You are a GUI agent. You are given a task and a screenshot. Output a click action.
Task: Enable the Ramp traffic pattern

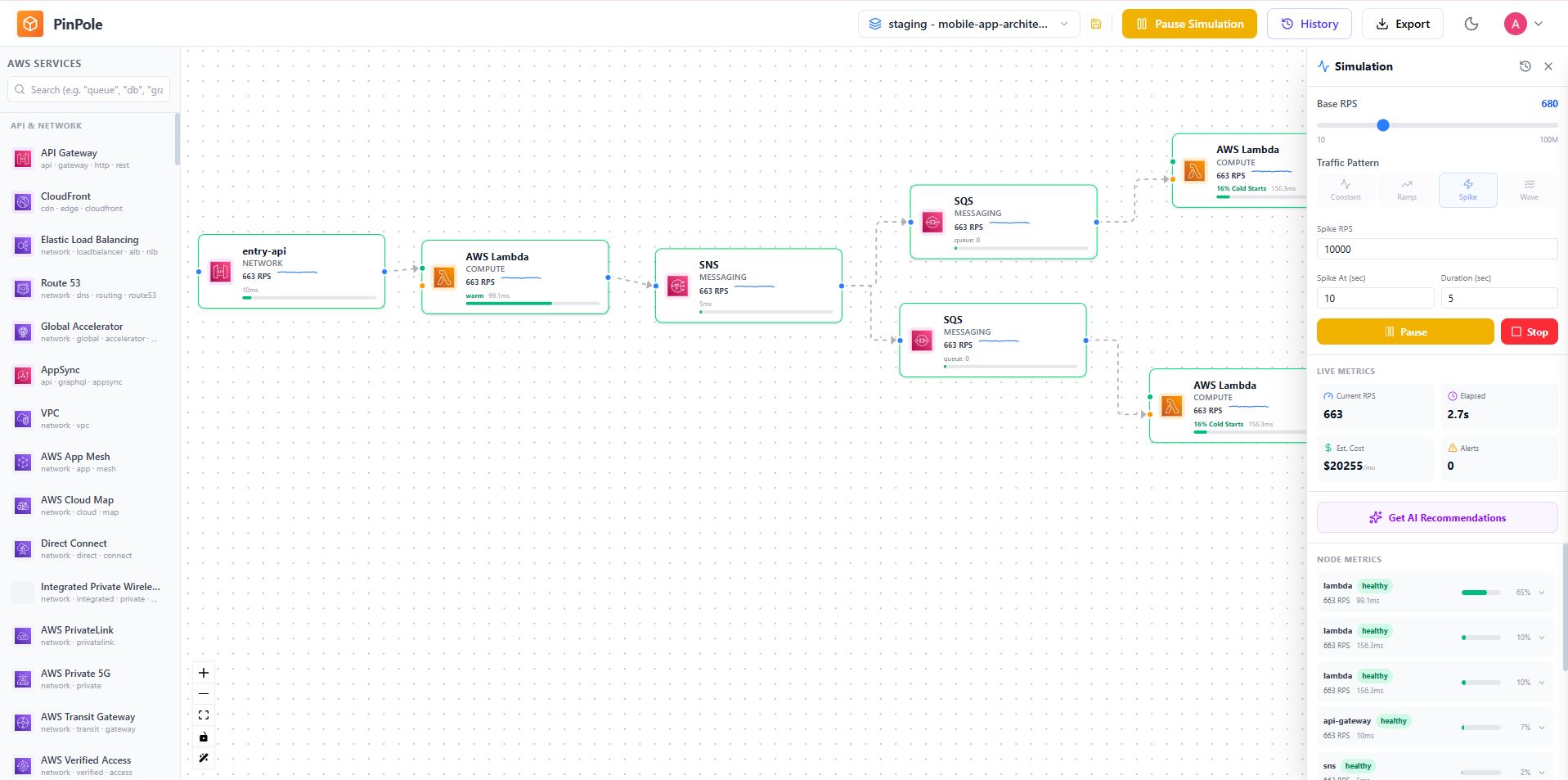[1406, 190]
